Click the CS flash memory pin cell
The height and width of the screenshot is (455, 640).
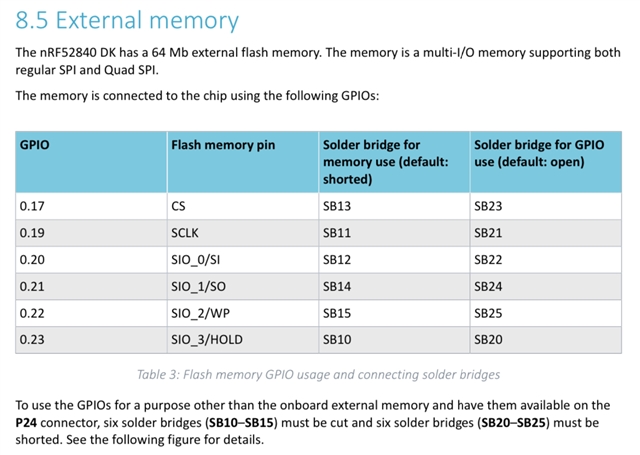pyautogui.click(x=242, y=206)
